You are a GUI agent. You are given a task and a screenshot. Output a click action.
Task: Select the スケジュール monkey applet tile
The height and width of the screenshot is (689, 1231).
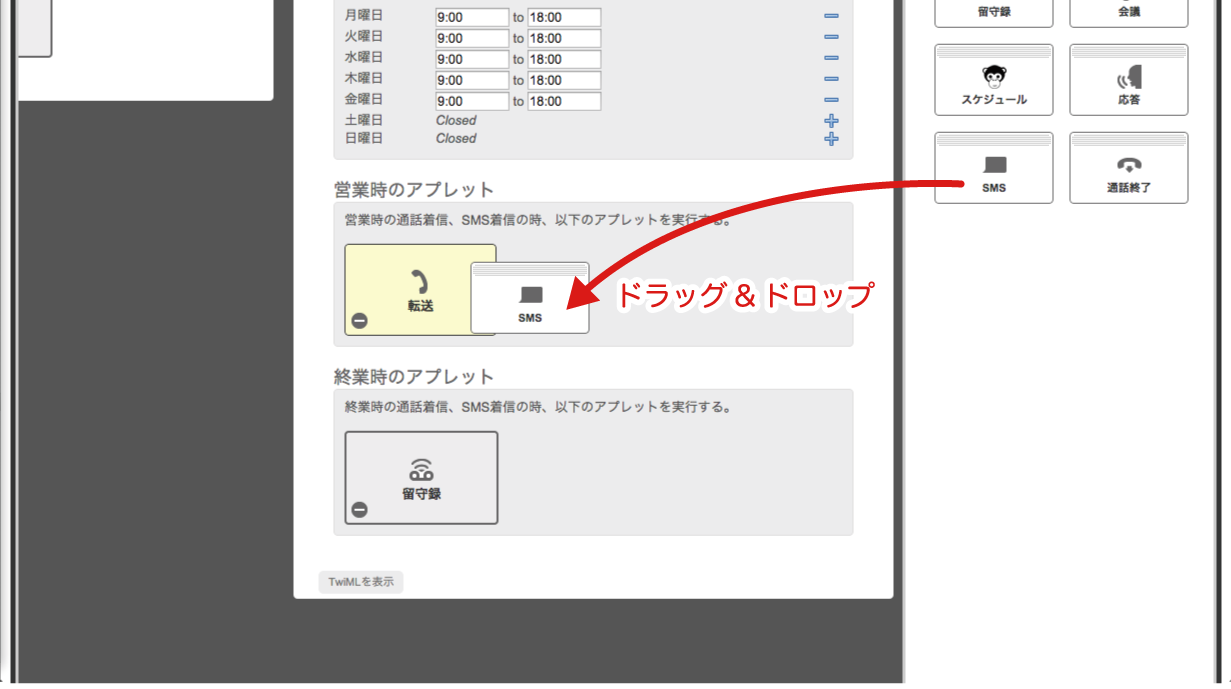pos(994,80)
